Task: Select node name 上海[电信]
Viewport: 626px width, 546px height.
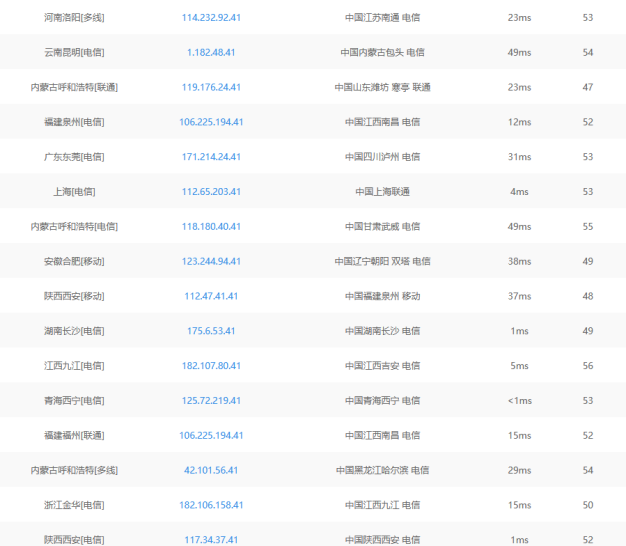Action: 74,192
